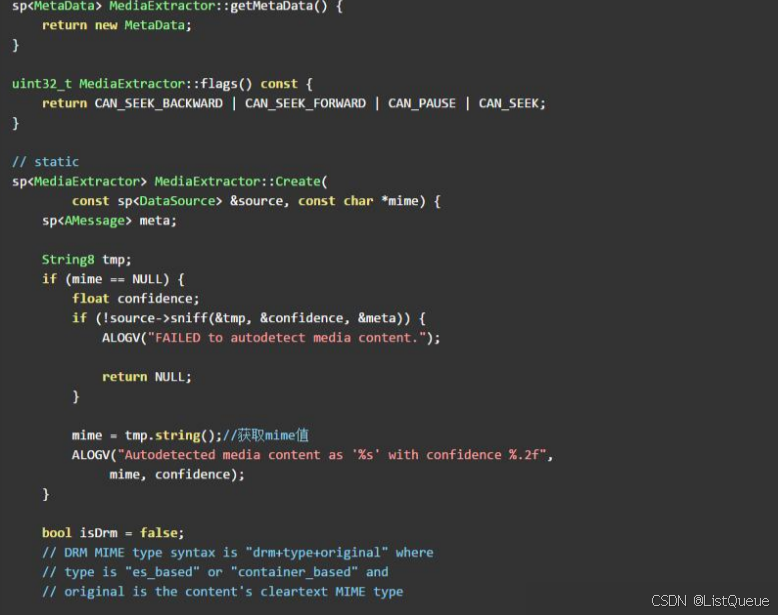Click 'const char *mime) {' parameter
Screen dimensions: 778x615
point(369,201)
